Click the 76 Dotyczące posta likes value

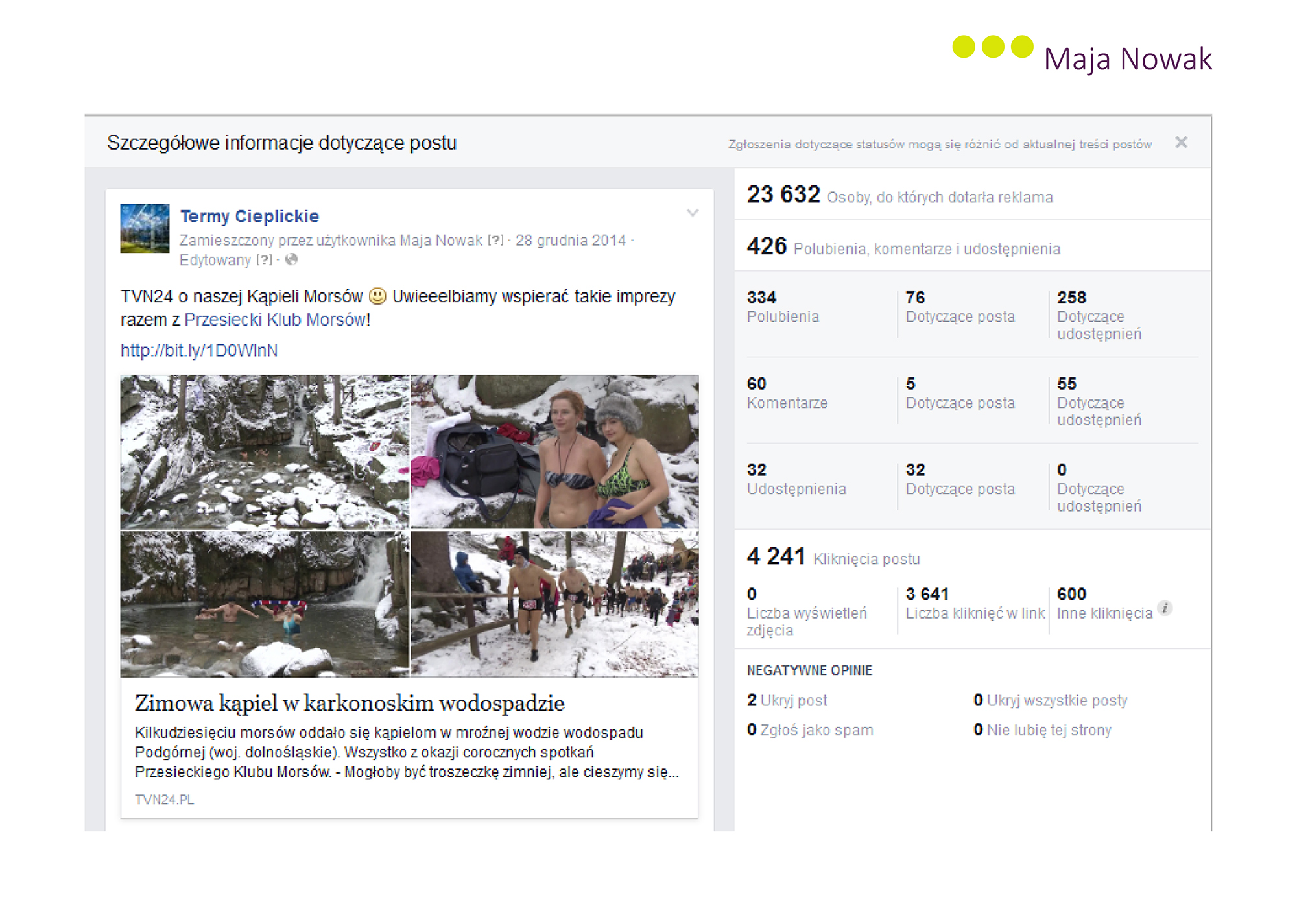[x=960, y=307]
